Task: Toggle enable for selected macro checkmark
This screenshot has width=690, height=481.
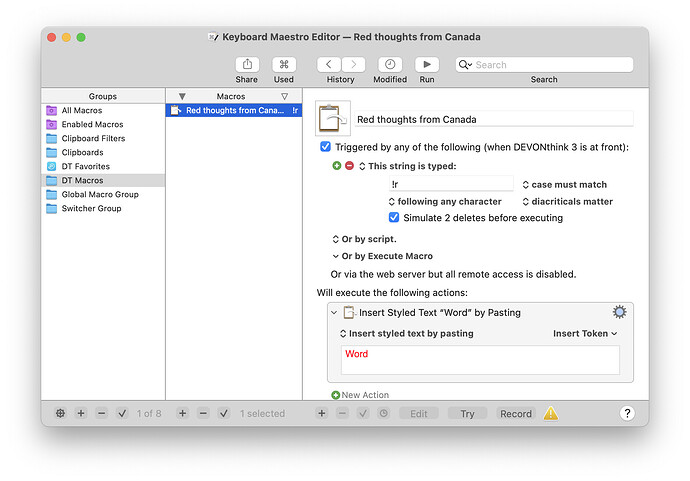Action: [224, 413]
